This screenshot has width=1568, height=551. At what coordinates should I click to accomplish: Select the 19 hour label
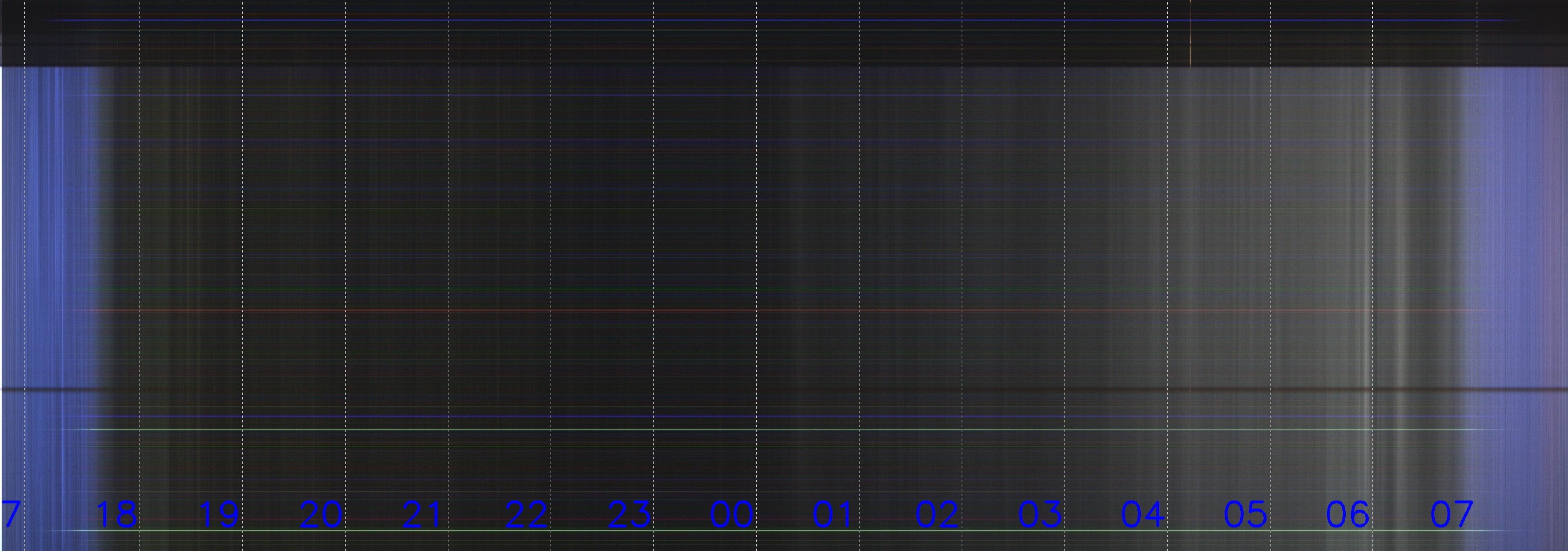tap(219, 514)
